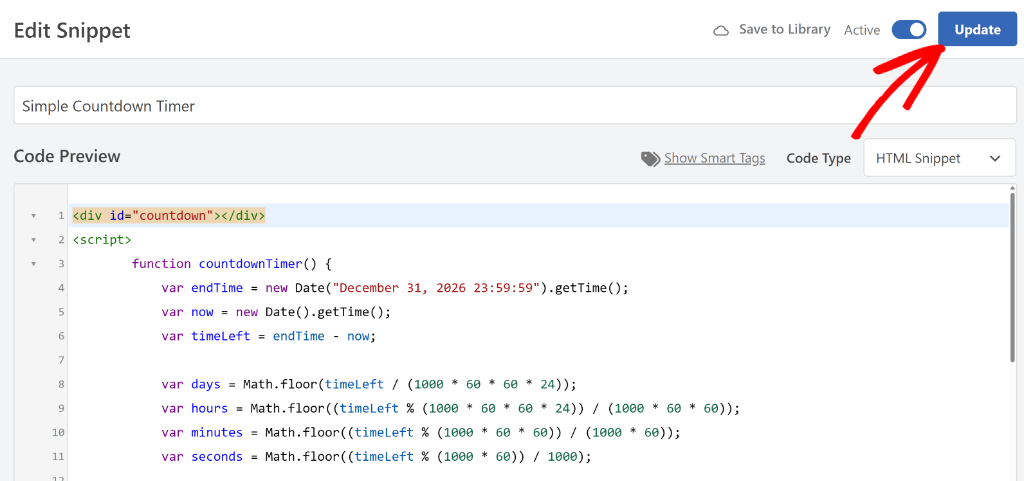Viewport: 1024px width, 481px height.
Task: Click the tag icon beside Show Smart Tags
Action: [650, 159]
